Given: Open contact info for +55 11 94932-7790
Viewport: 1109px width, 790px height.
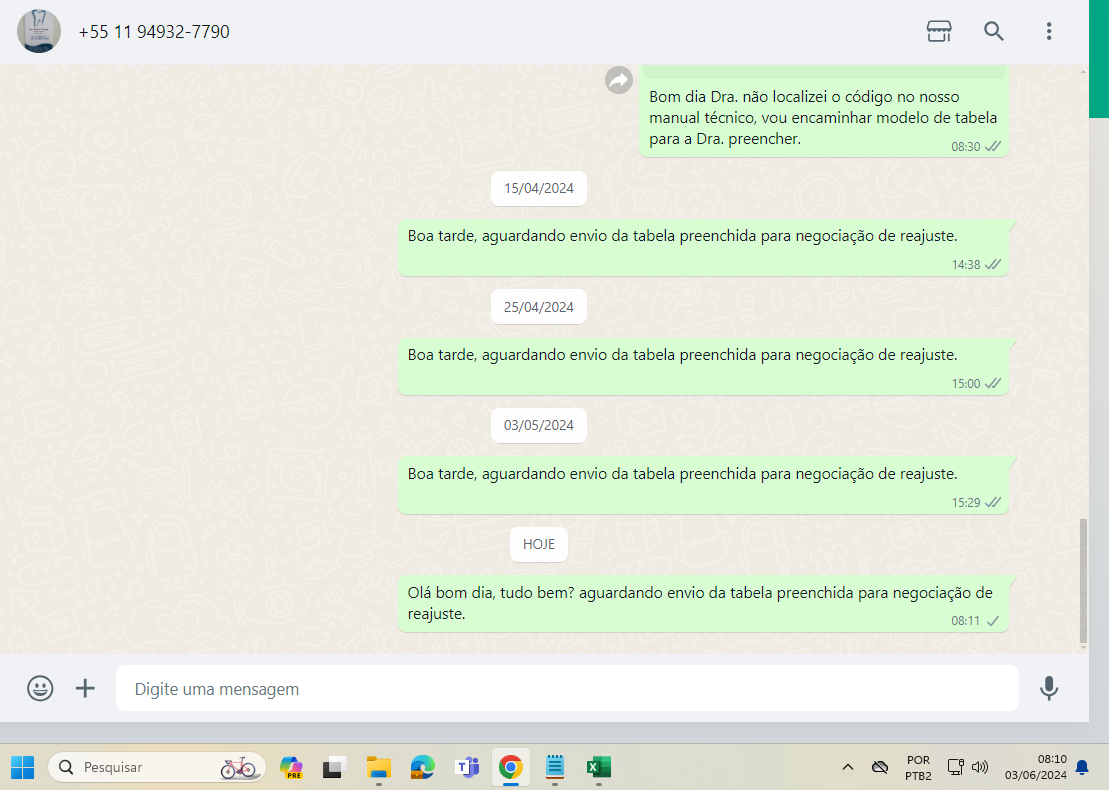Looking at the screenshot, I should [x=154, y=32].
